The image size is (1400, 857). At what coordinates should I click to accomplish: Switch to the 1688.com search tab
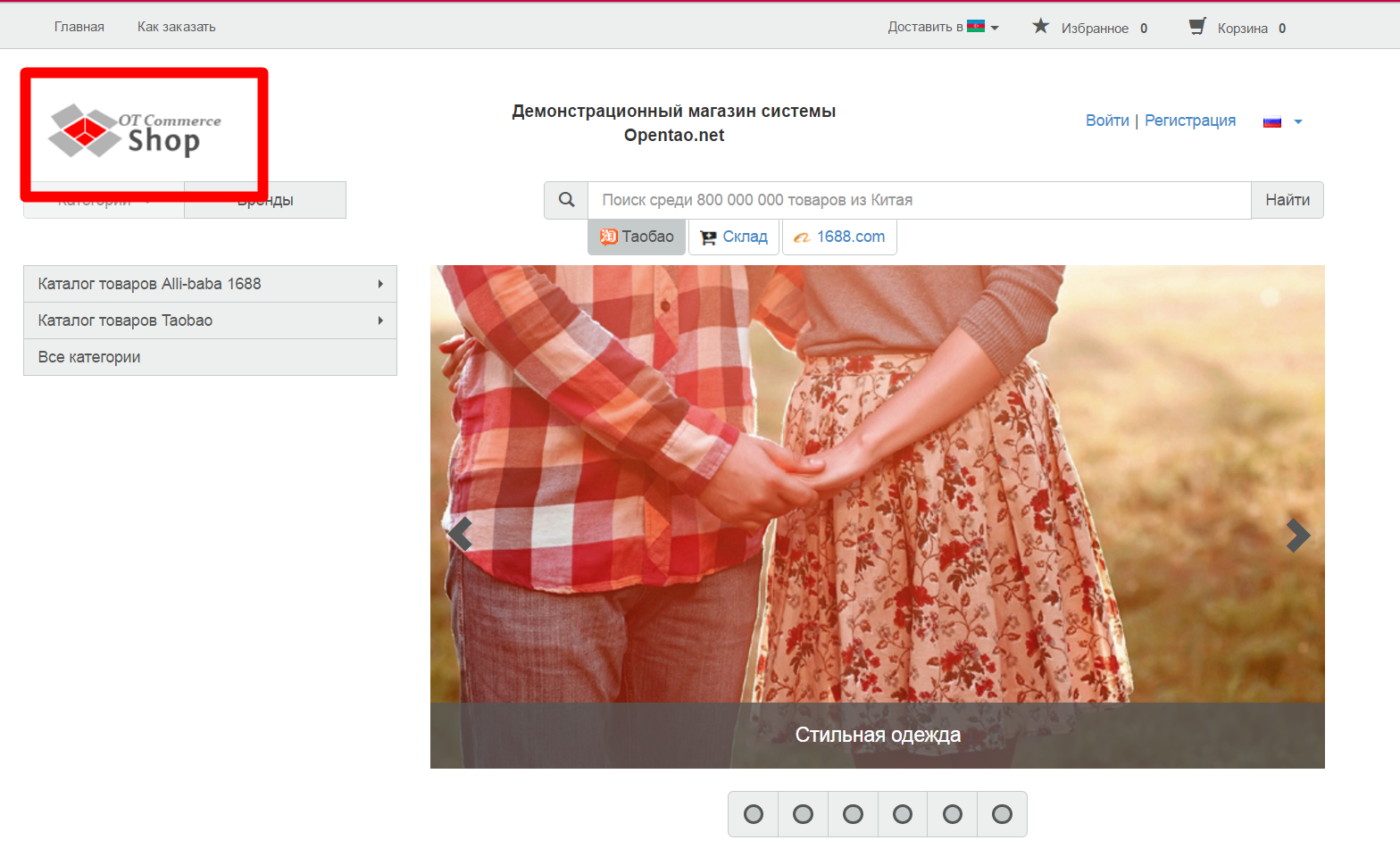pyautogui.click(x=839, y=237)
